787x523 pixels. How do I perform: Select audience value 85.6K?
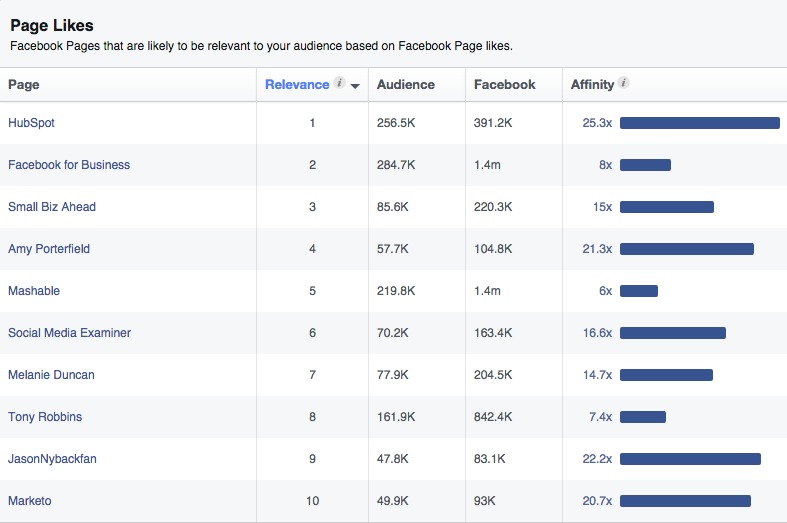click(392, 207)
